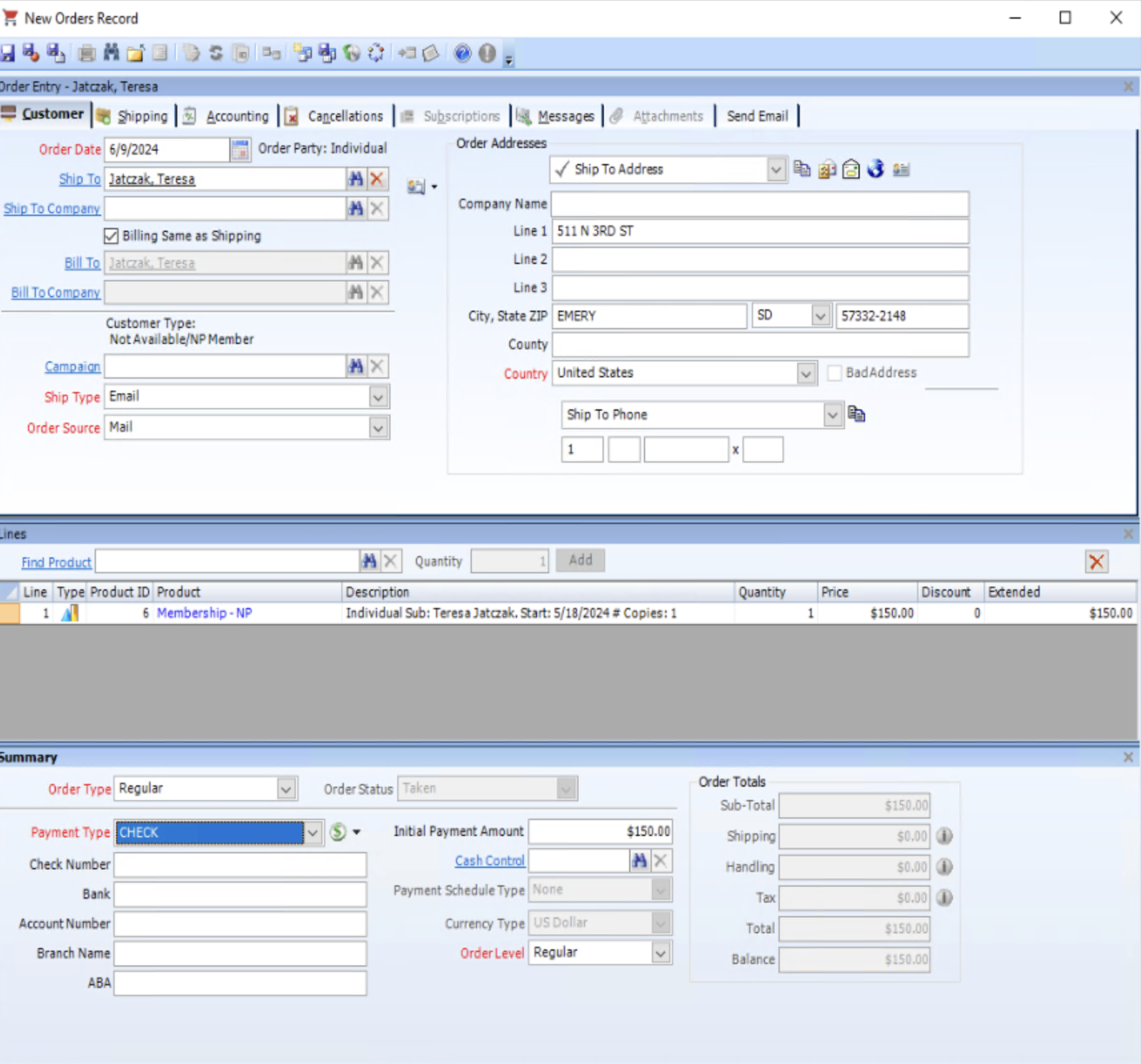Image resolution: width=1141 pixels, height=1064 pixels.
Task: Enable the Bad Address checkbox
Action: tap(834, 373)
